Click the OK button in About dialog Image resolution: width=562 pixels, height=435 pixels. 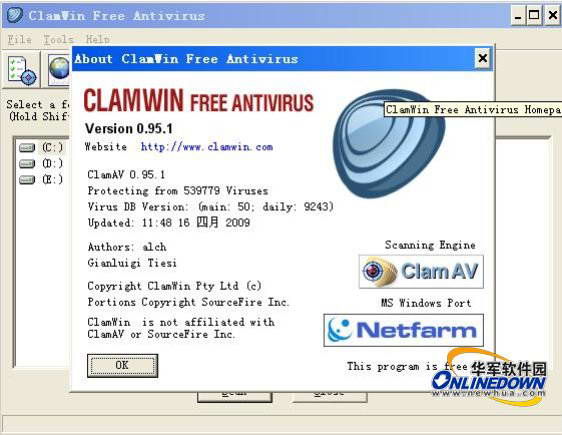click(122, 365)
